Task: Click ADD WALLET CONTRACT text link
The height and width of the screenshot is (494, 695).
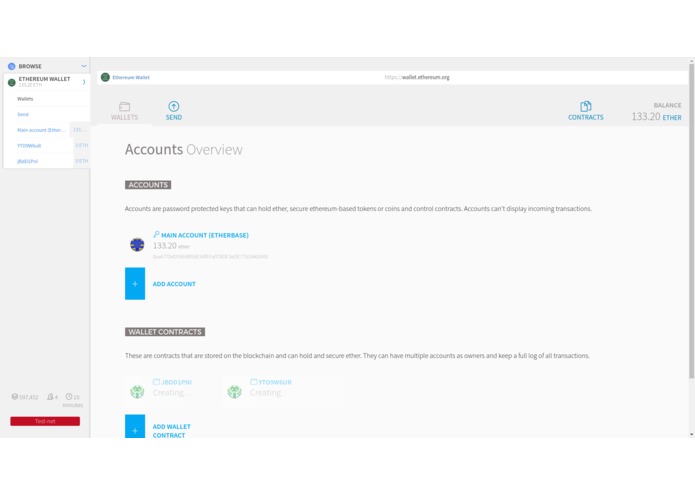Action: (x=172, y=431)
